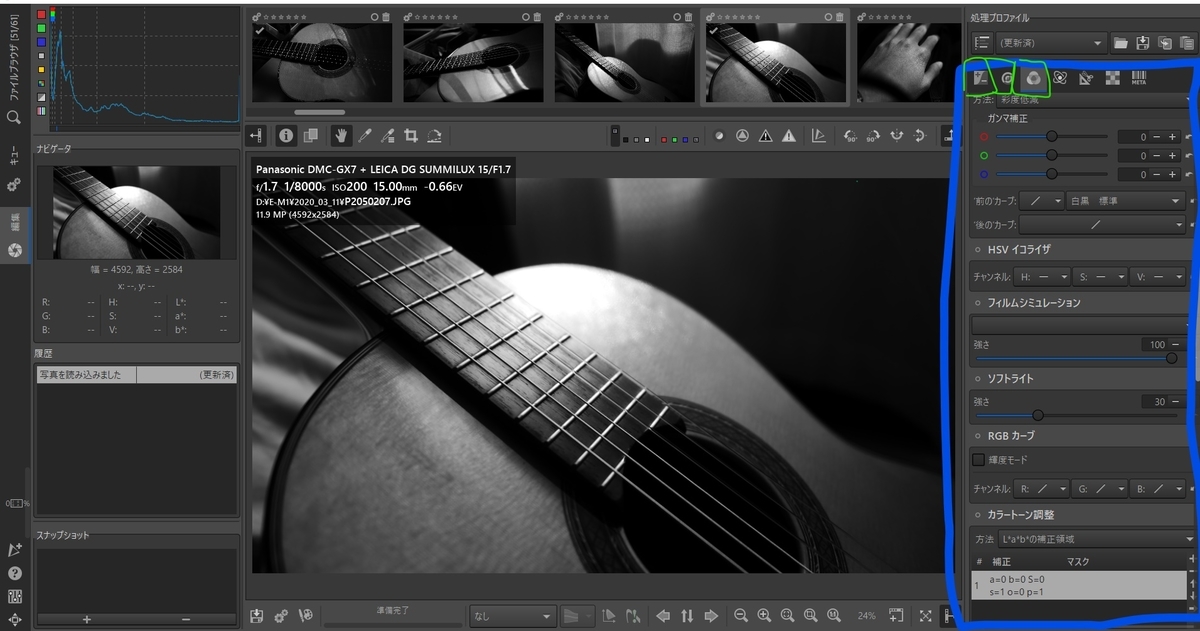Zoom in the preview image
The width and height of the screenshot is (1200, 631).
pos(763,616)
